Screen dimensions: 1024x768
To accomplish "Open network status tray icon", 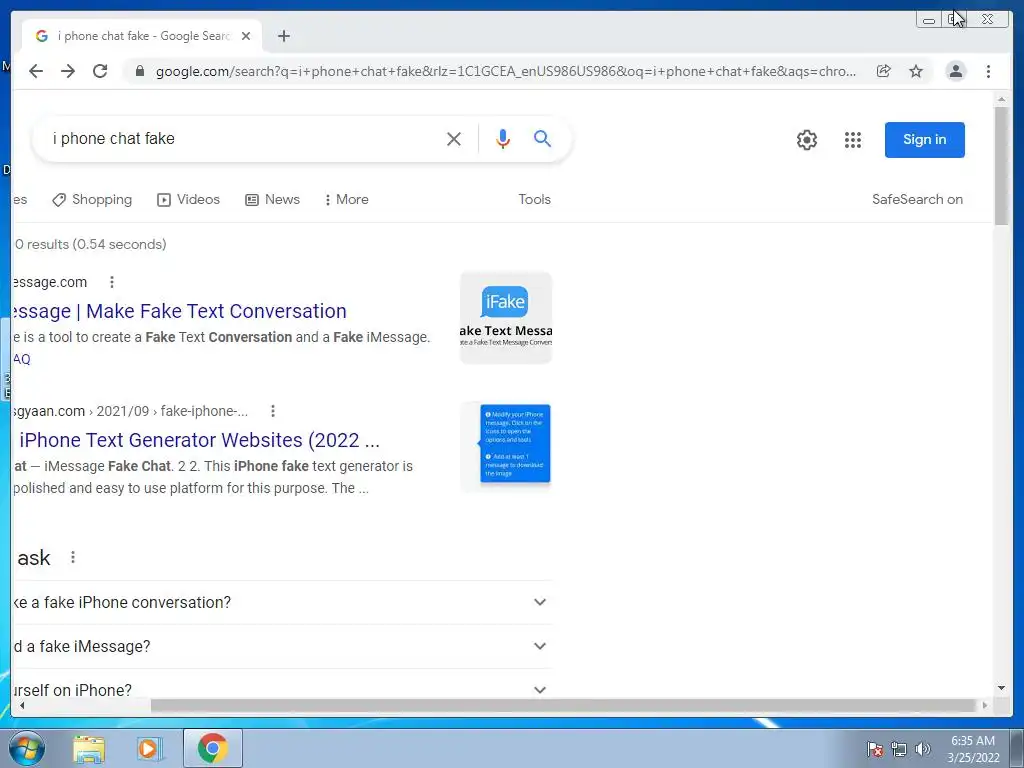I will [x=899, y=749].
